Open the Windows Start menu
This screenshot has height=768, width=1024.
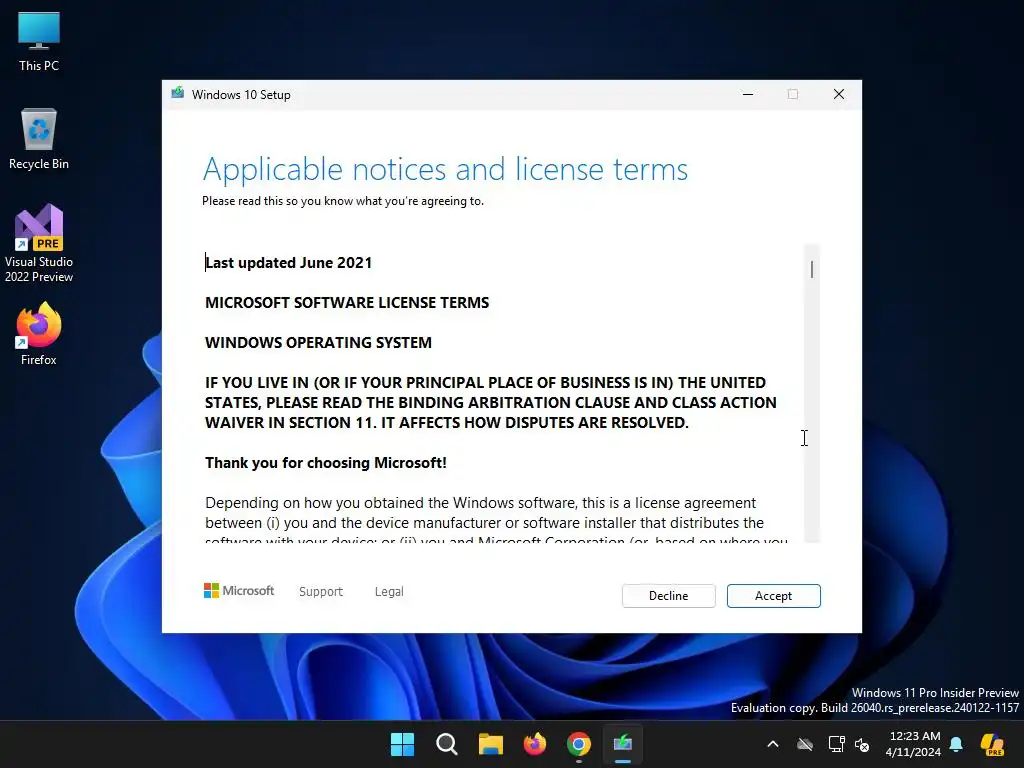coord(402,744)
